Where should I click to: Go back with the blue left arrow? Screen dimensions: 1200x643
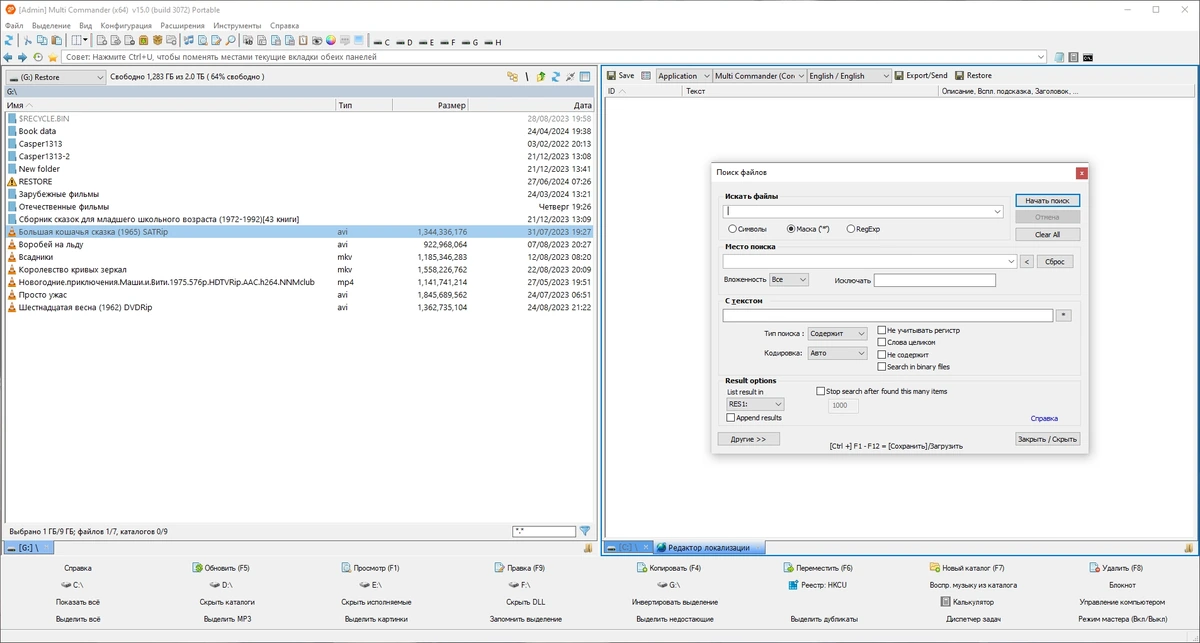click(8, 57)
